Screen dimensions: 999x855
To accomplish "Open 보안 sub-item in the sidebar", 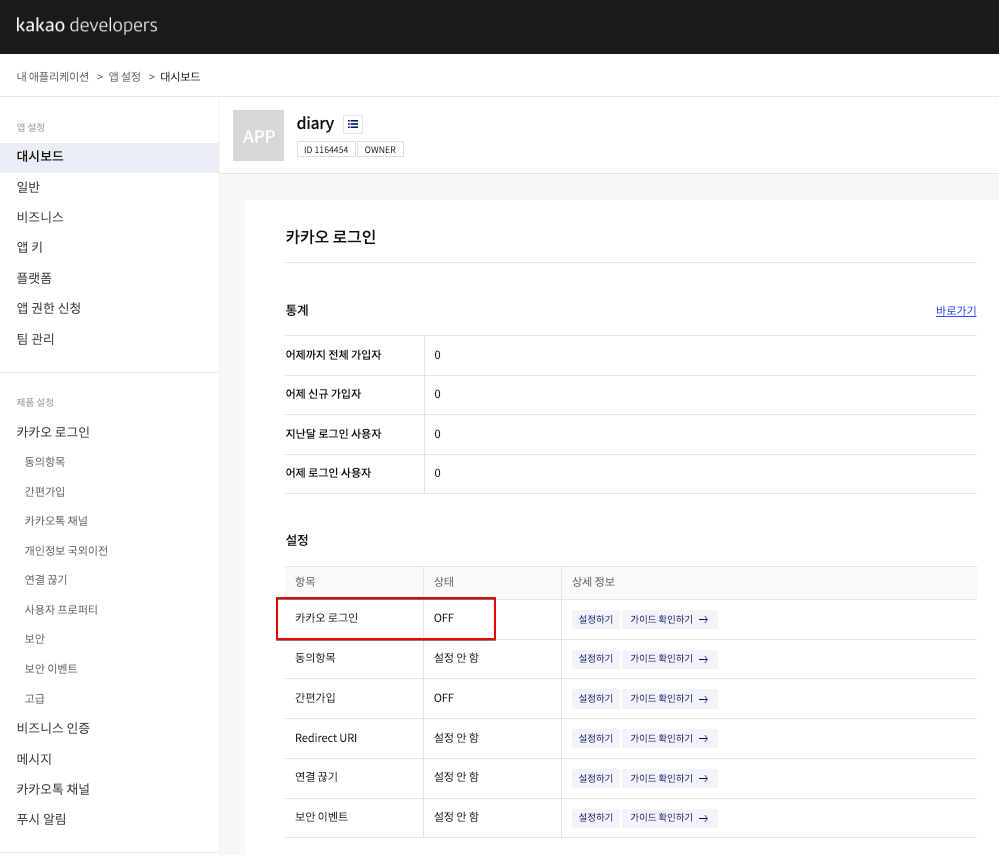I will coord(34,638).
